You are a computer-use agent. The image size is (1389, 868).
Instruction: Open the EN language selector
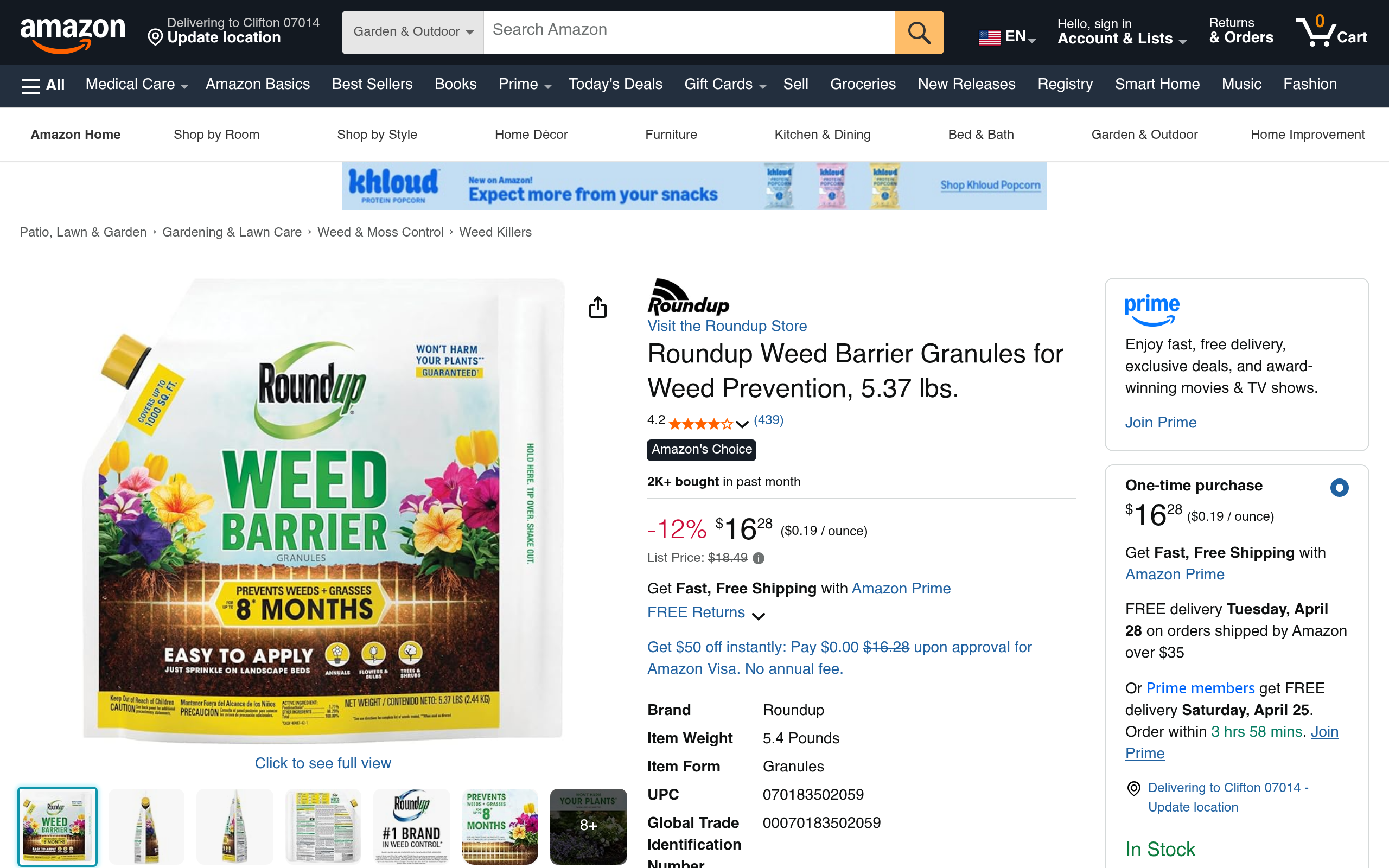(x=1008, y=37)
